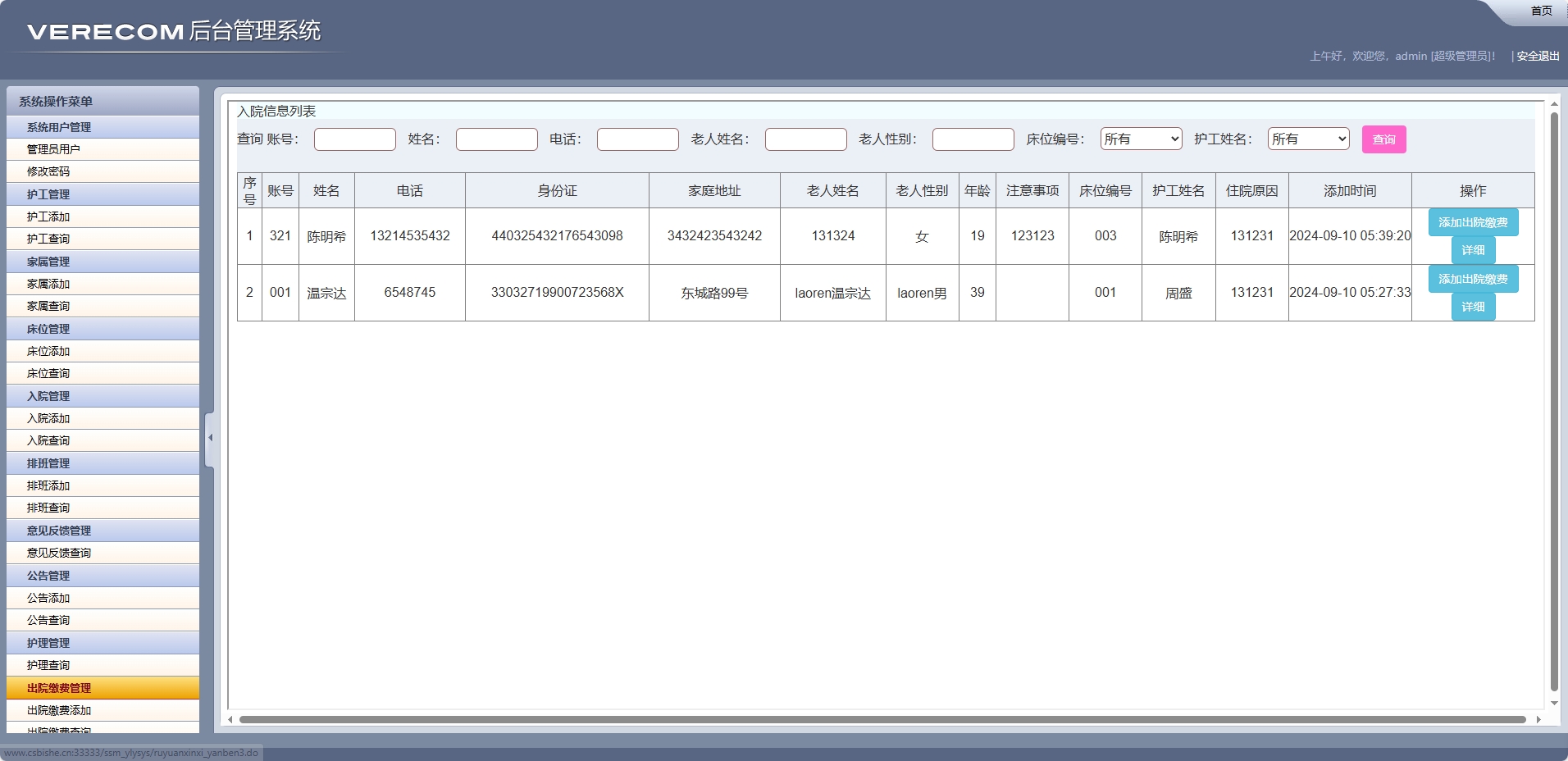1568x761 pixels.
Task: Click phone number 13214535432
Action: pyautogui.click(x=410, y=236)
